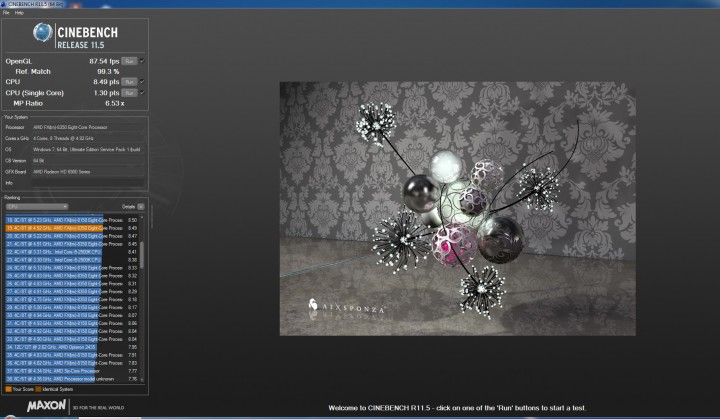Click the orange Your Score legend swatch
The height and width of the screenshot is (419, 720).
8,389
